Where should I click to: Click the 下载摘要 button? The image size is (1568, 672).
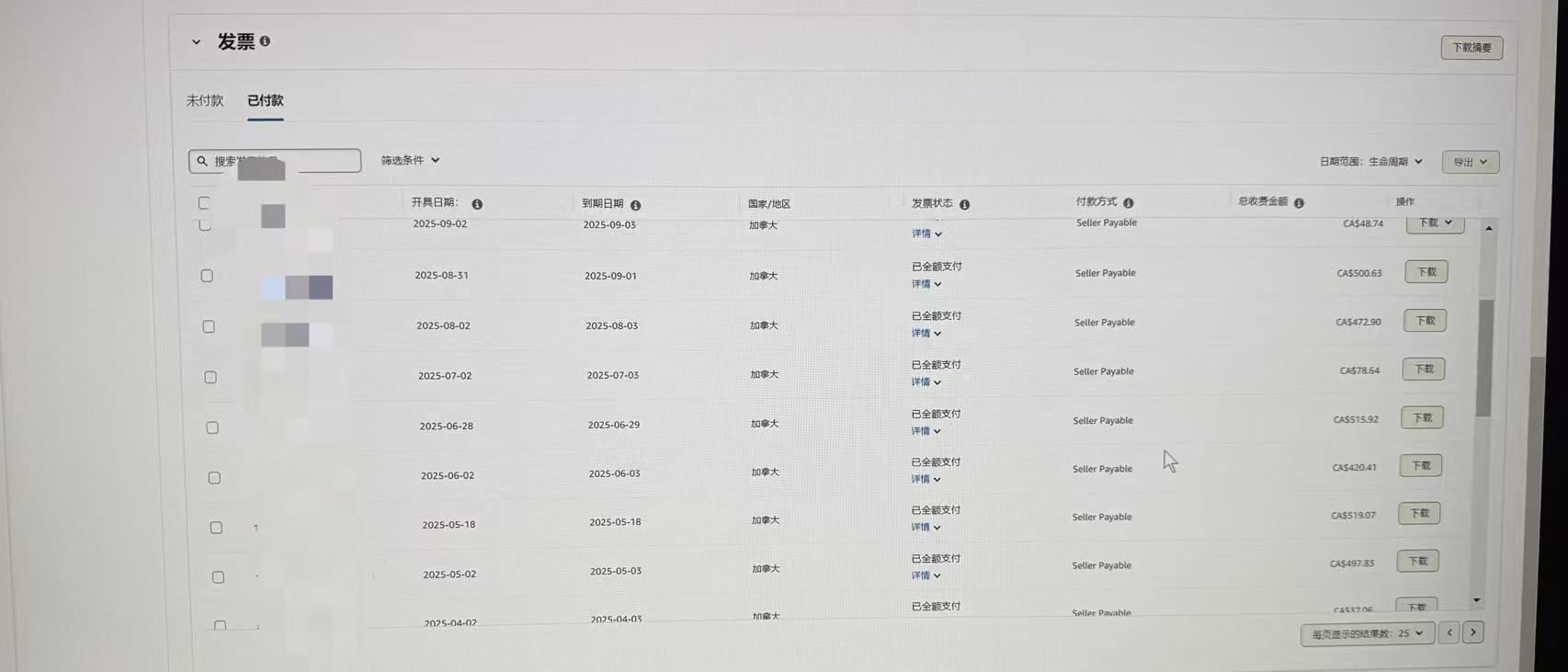(1471, 48)
